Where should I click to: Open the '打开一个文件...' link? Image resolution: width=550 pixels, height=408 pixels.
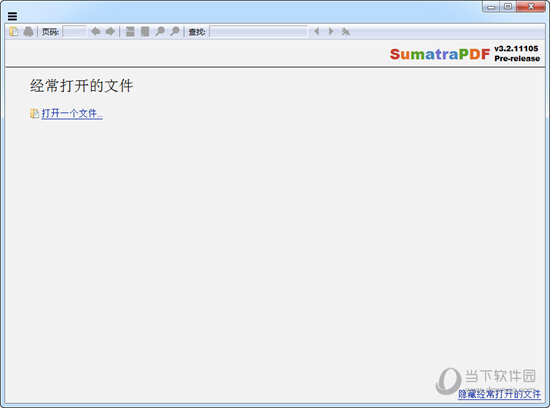pos(72,113)
